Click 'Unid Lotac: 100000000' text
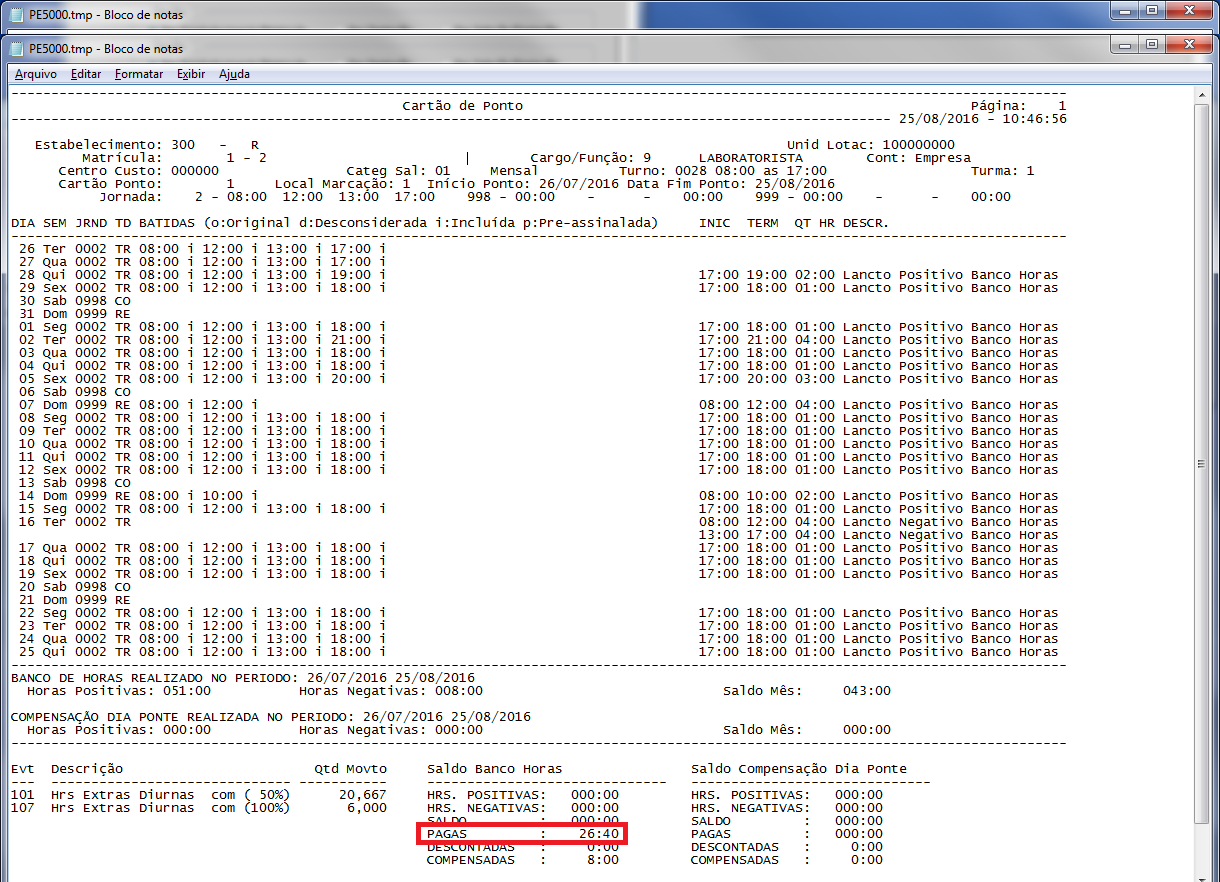This screenshot has height=882, width=1220. click(x=871, y=145)
